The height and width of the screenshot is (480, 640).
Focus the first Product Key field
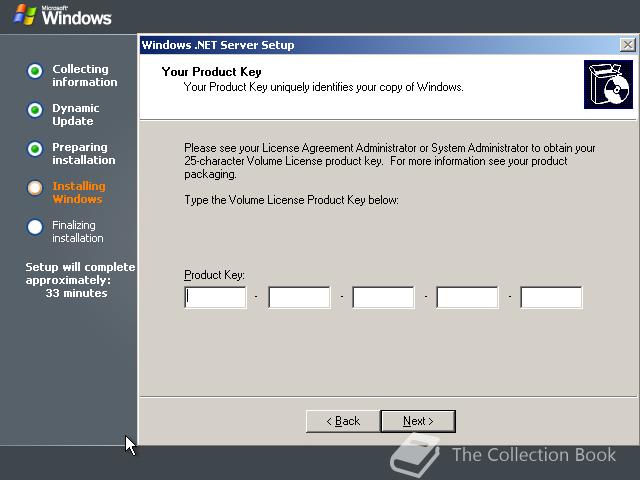[216, 297]
